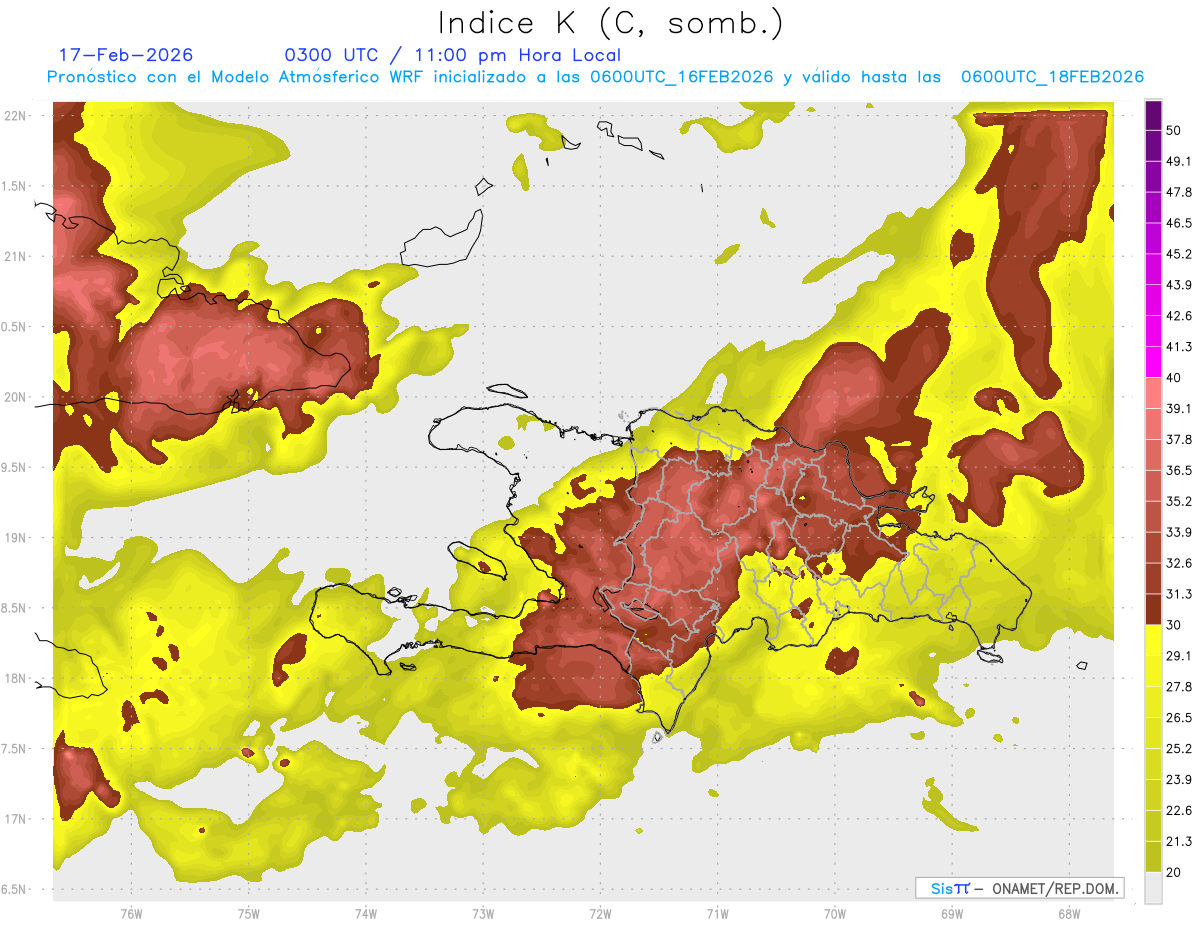This screenshot has width=1200, height=927.
Task: Click the colorbar value '20'
Action: coord(1175,872)
